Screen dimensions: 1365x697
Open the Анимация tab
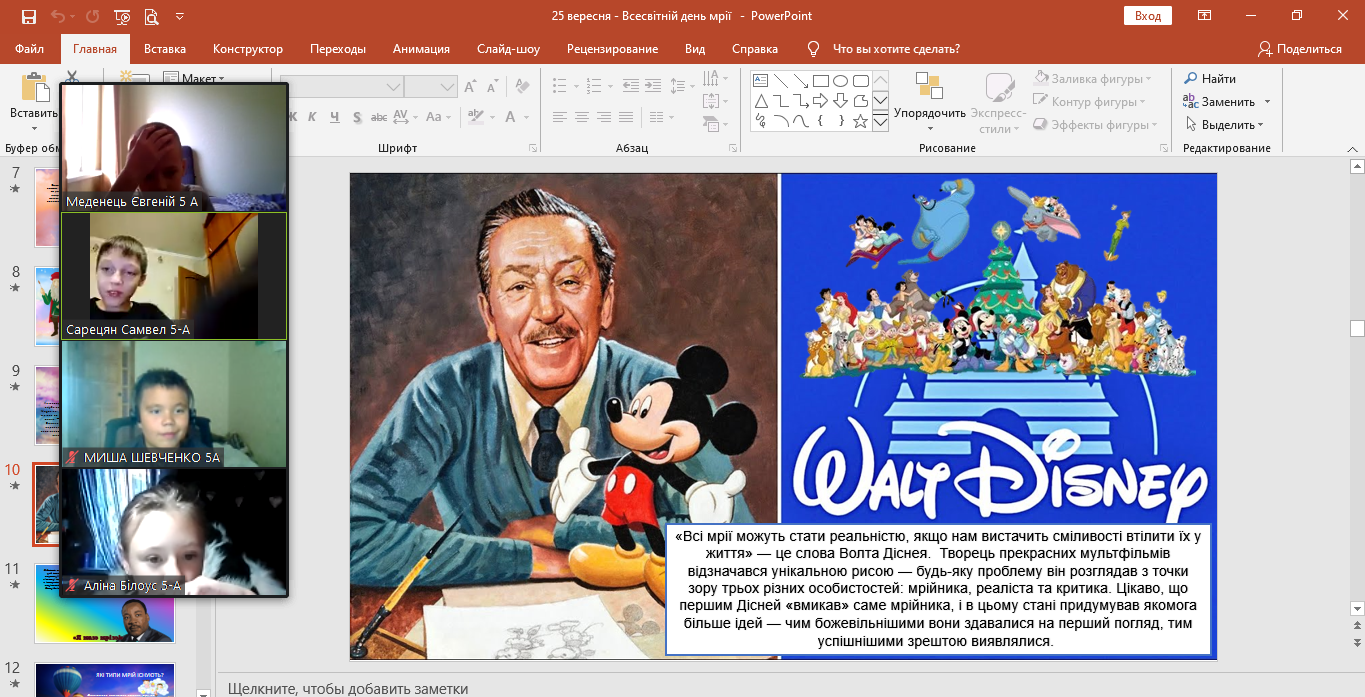tap(421, 49)
